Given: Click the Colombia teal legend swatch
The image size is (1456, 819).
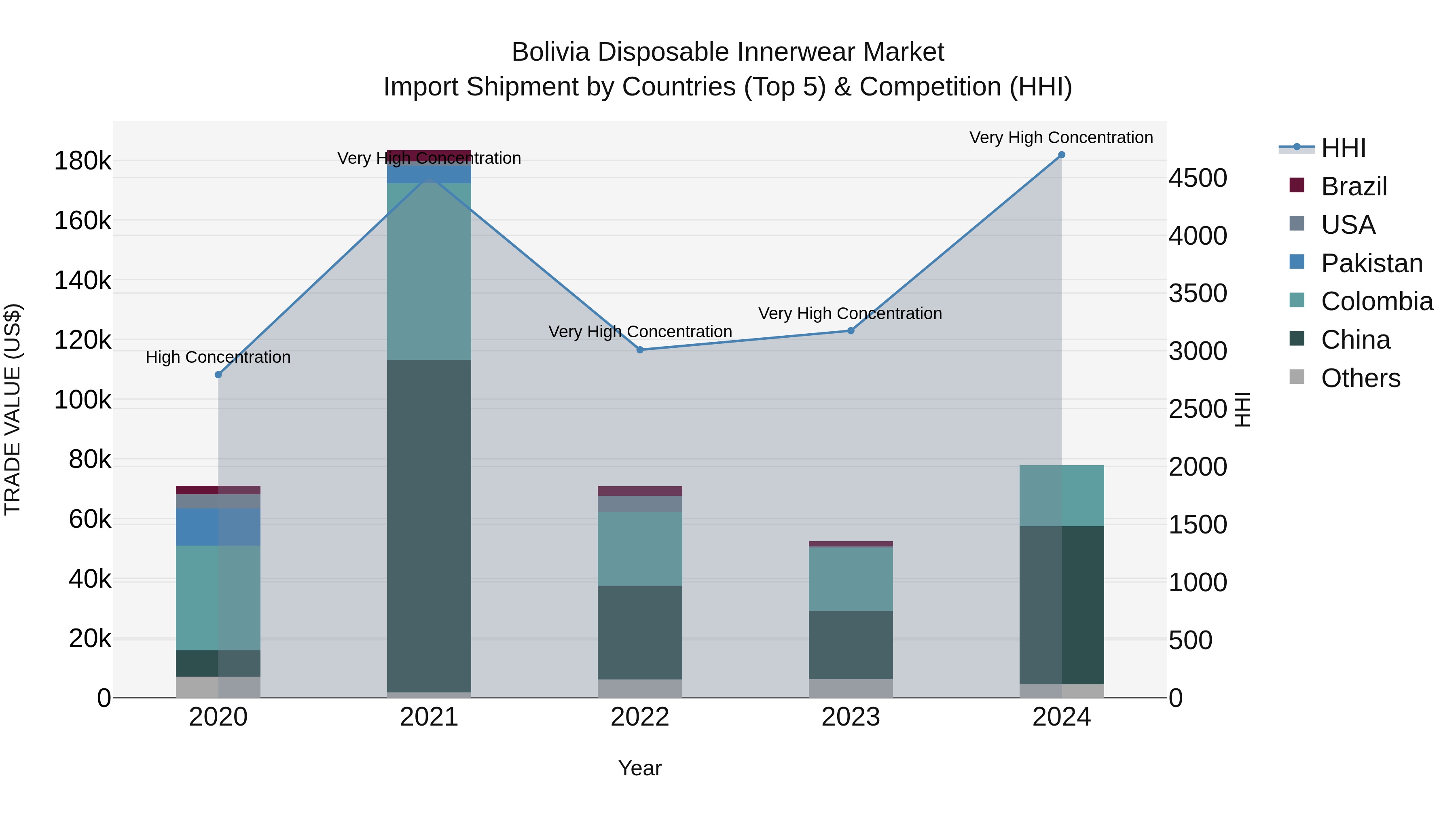Looking at the screenshot, I should [1297, 300].
